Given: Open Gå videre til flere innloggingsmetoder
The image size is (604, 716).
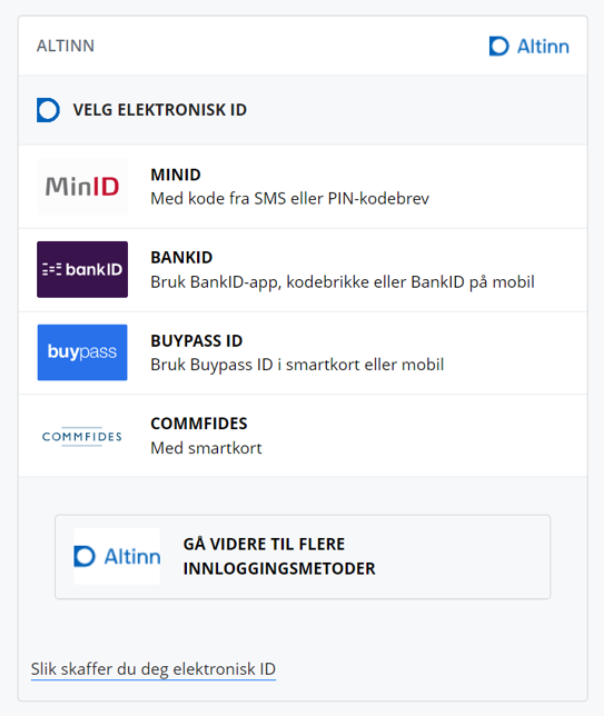Looking at the screenshot, I should [x=279, y=556].
